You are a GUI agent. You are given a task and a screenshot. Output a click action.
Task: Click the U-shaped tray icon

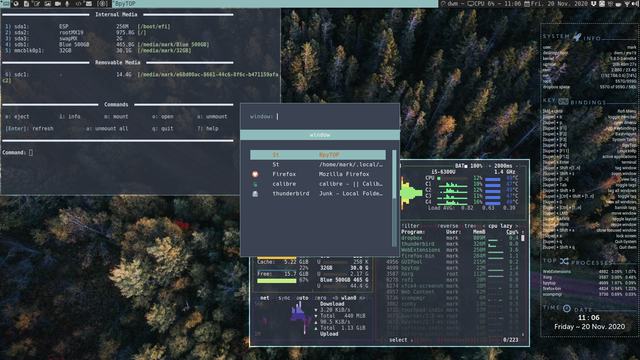coord(594,4)
